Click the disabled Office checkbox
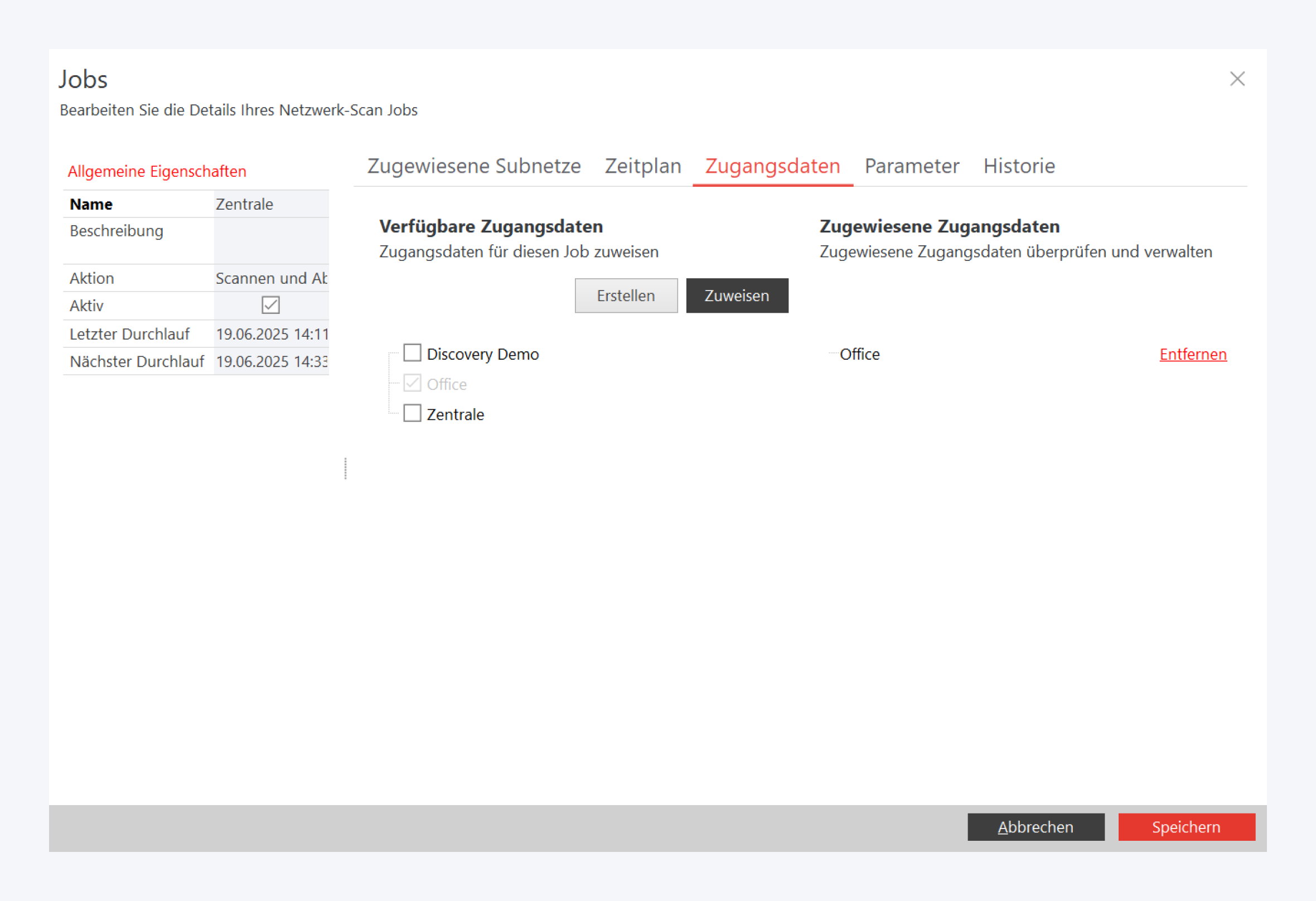Screen dimensions: 1316x901 (412, 384)
